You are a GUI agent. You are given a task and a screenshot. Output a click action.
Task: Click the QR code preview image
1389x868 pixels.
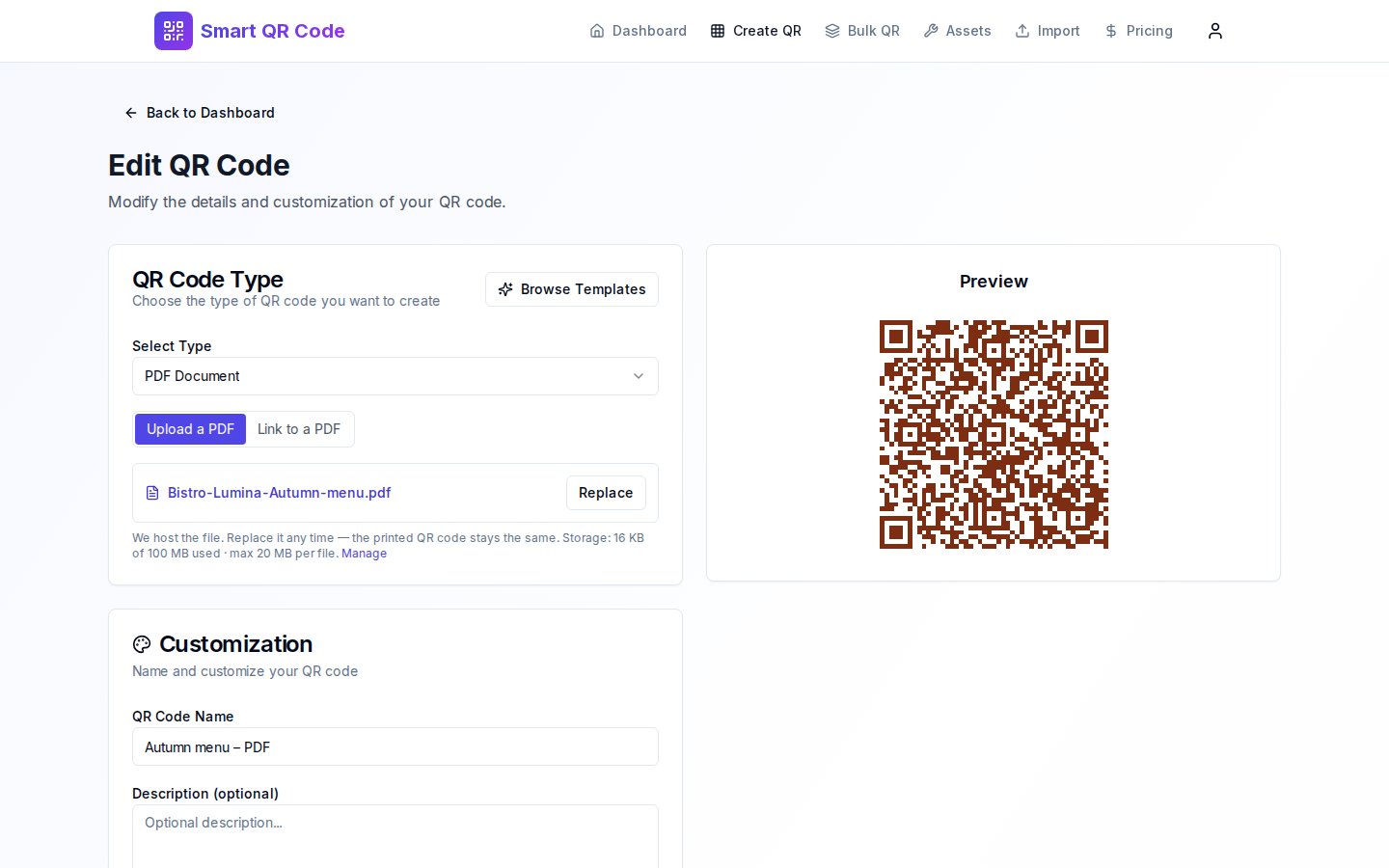pyautogui.click(x=994, y=435)
